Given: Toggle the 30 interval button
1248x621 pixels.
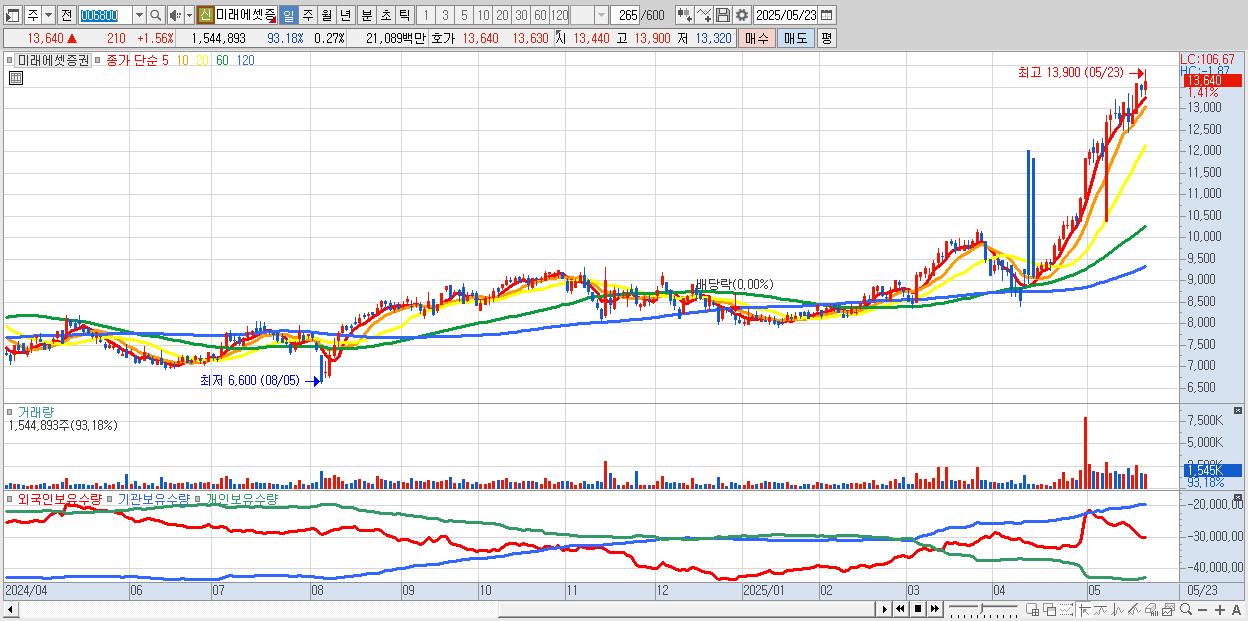Looking at the screenshot, I should (521, 15).
